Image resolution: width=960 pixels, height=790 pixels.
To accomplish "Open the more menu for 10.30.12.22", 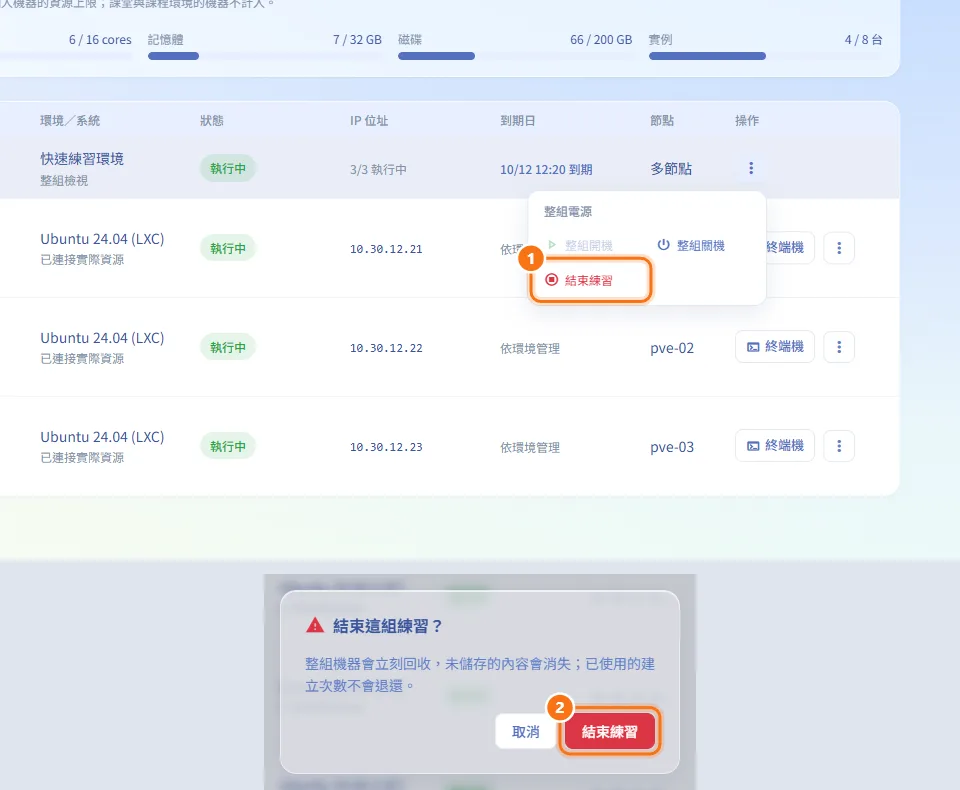I will coord(839,347).
